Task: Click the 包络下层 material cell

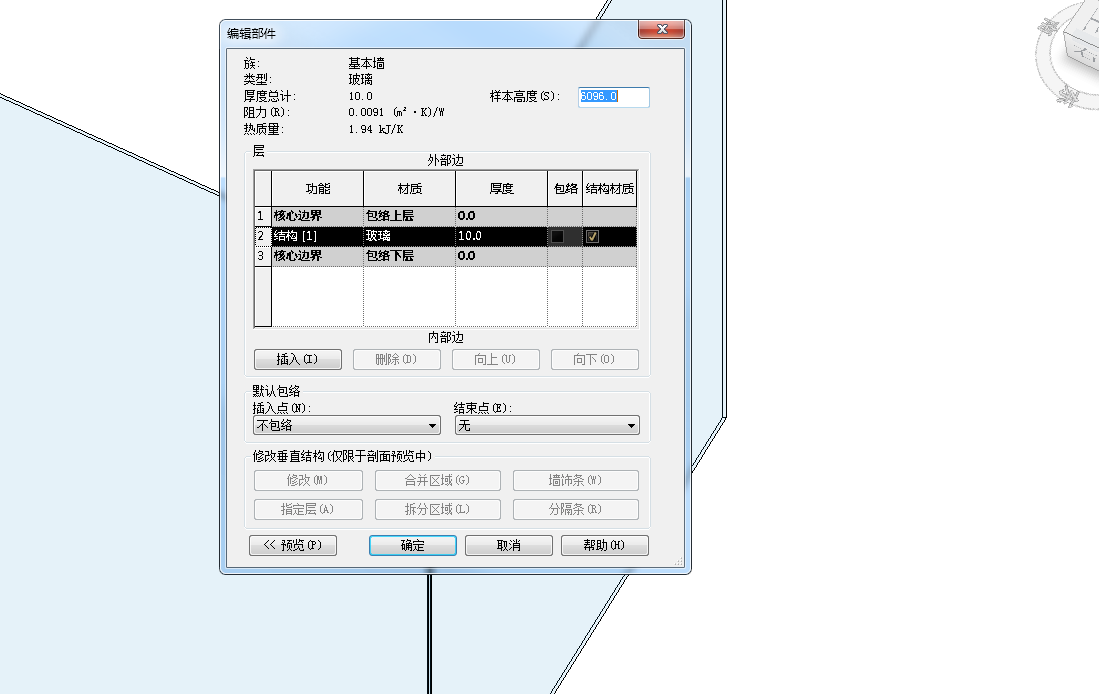Action: pyautogui.click(x=409, y=256)
